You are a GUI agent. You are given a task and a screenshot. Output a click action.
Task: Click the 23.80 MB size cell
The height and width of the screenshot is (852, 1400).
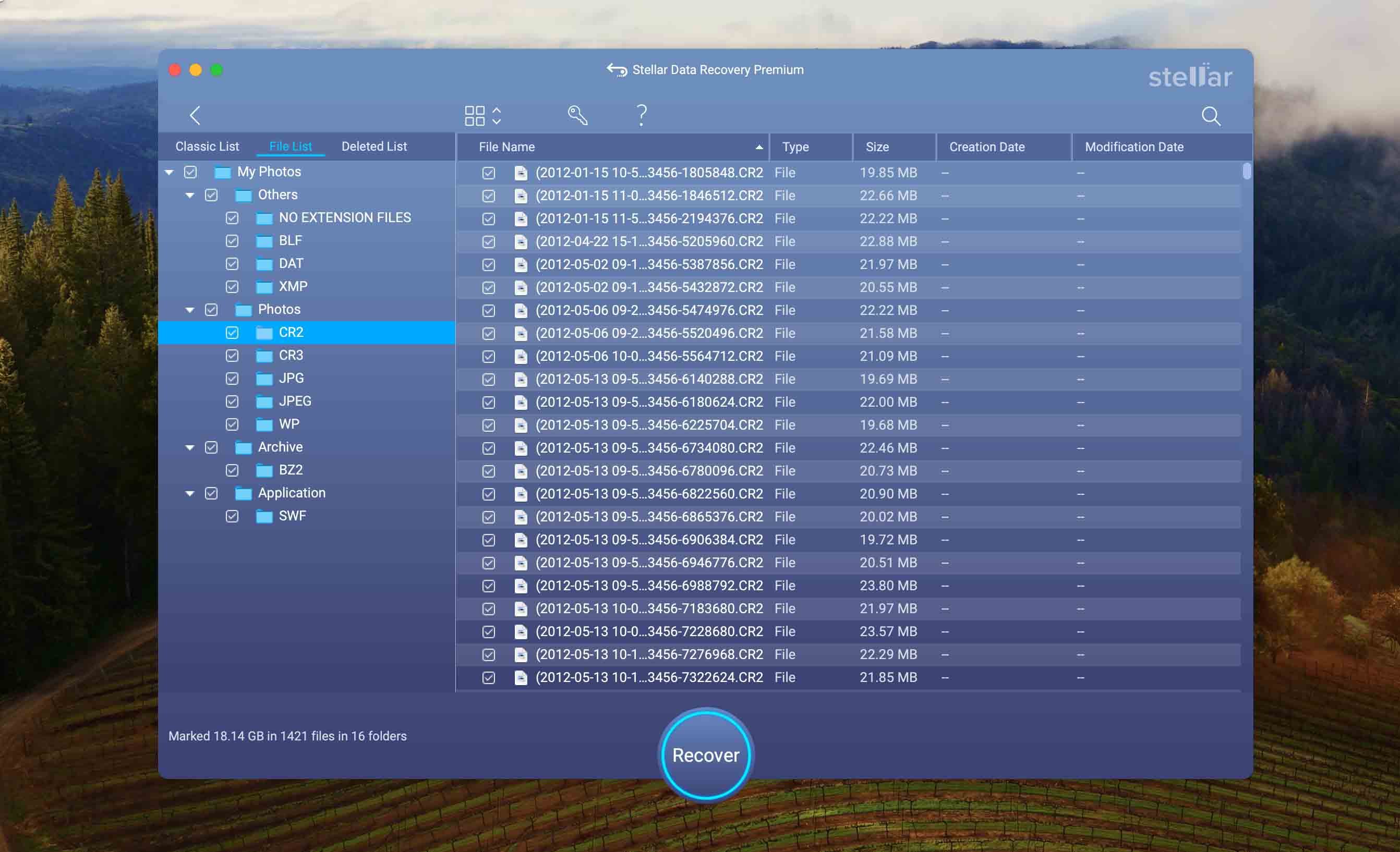888,586
